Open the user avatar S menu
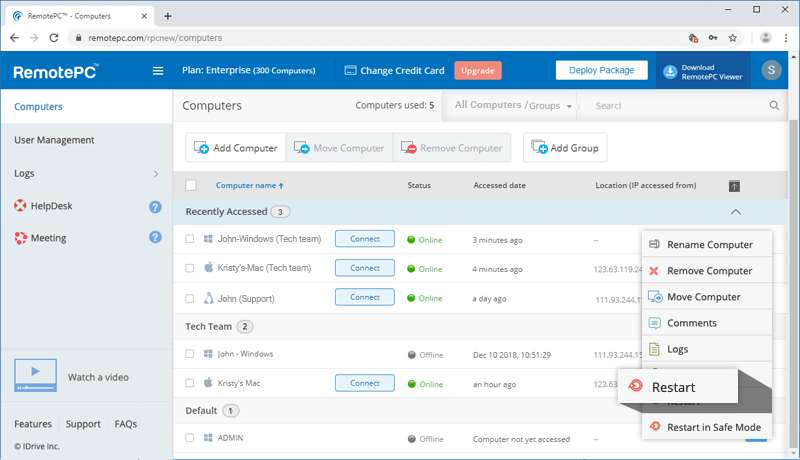Screen dimensions: 800x460 pyautogui.click(x=771, y=70)
